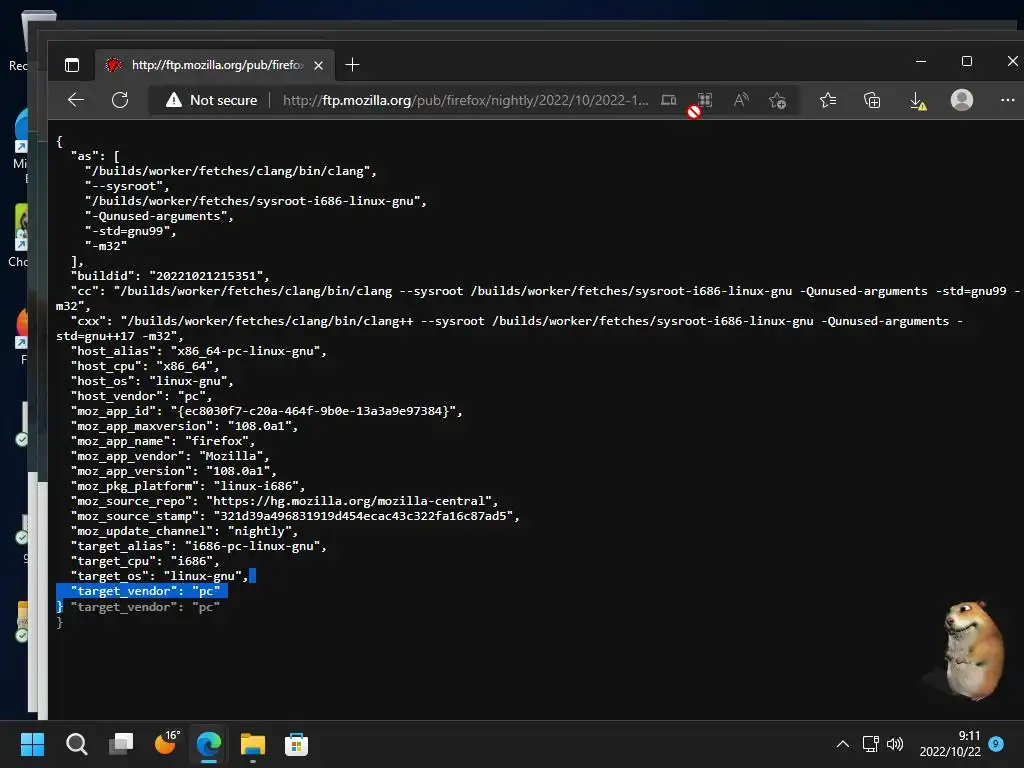Open the Favorites list

[x=827, y=100]
